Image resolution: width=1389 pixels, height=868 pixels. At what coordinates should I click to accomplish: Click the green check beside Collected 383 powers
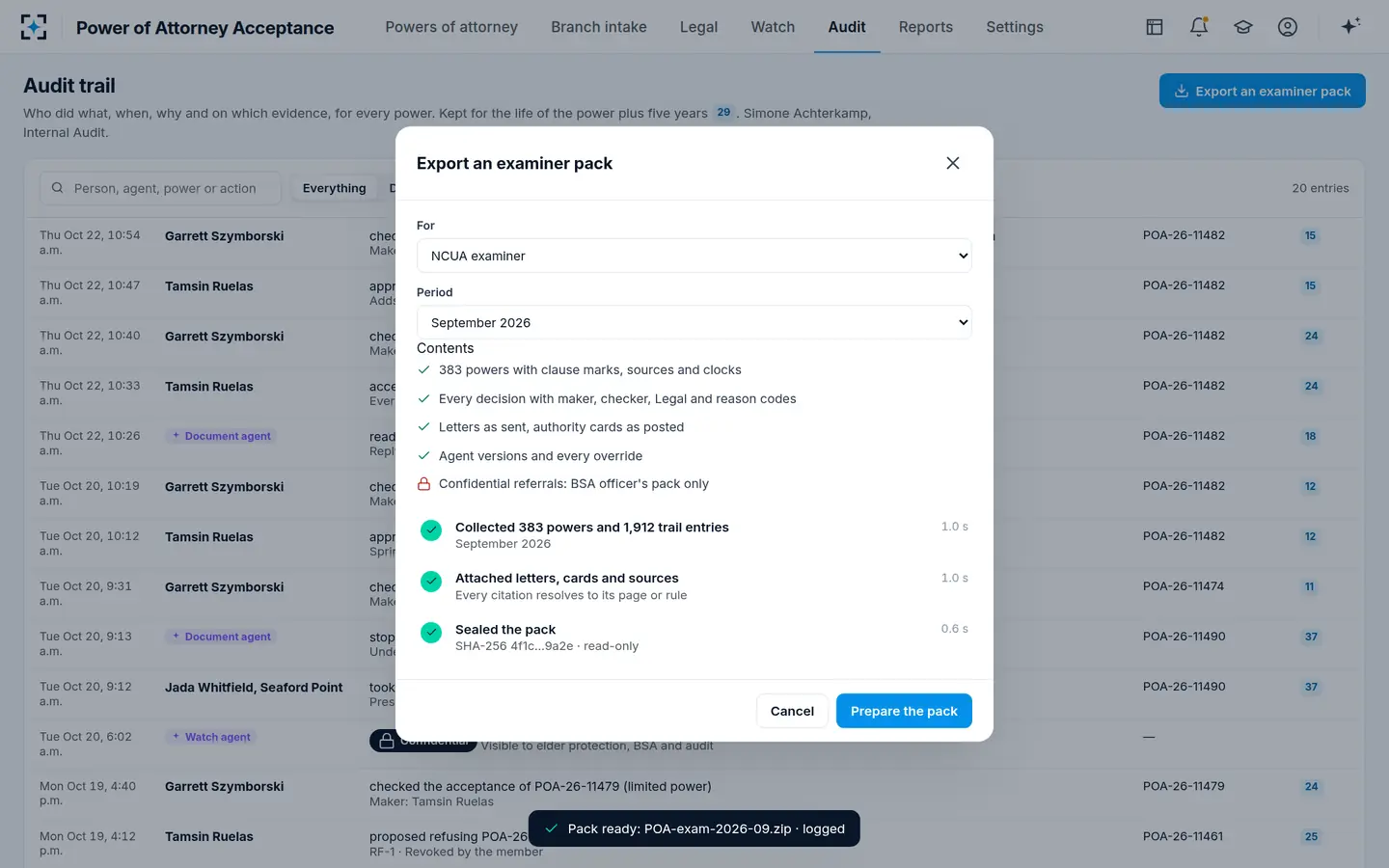(431, 530)
